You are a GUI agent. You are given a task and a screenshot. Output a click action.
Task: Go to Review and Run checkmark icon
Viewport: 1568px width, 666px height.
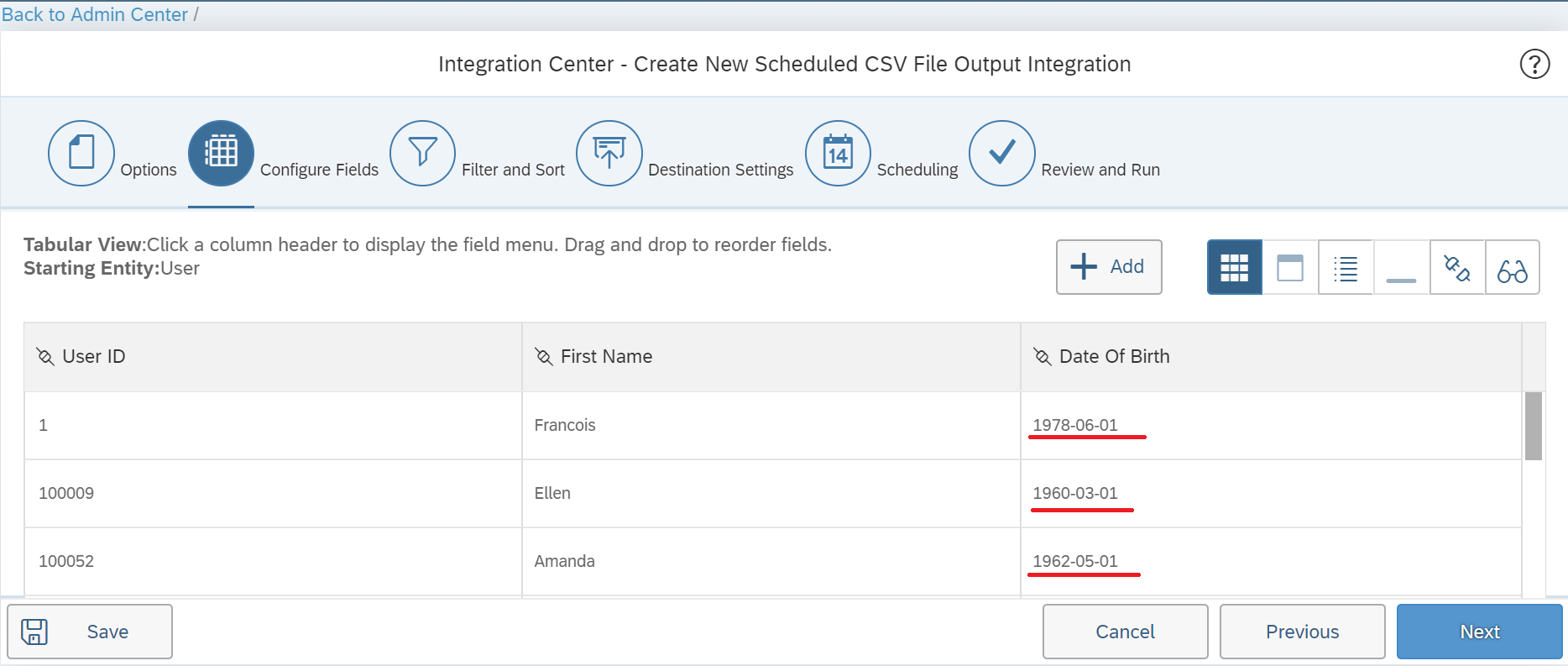1002,153
